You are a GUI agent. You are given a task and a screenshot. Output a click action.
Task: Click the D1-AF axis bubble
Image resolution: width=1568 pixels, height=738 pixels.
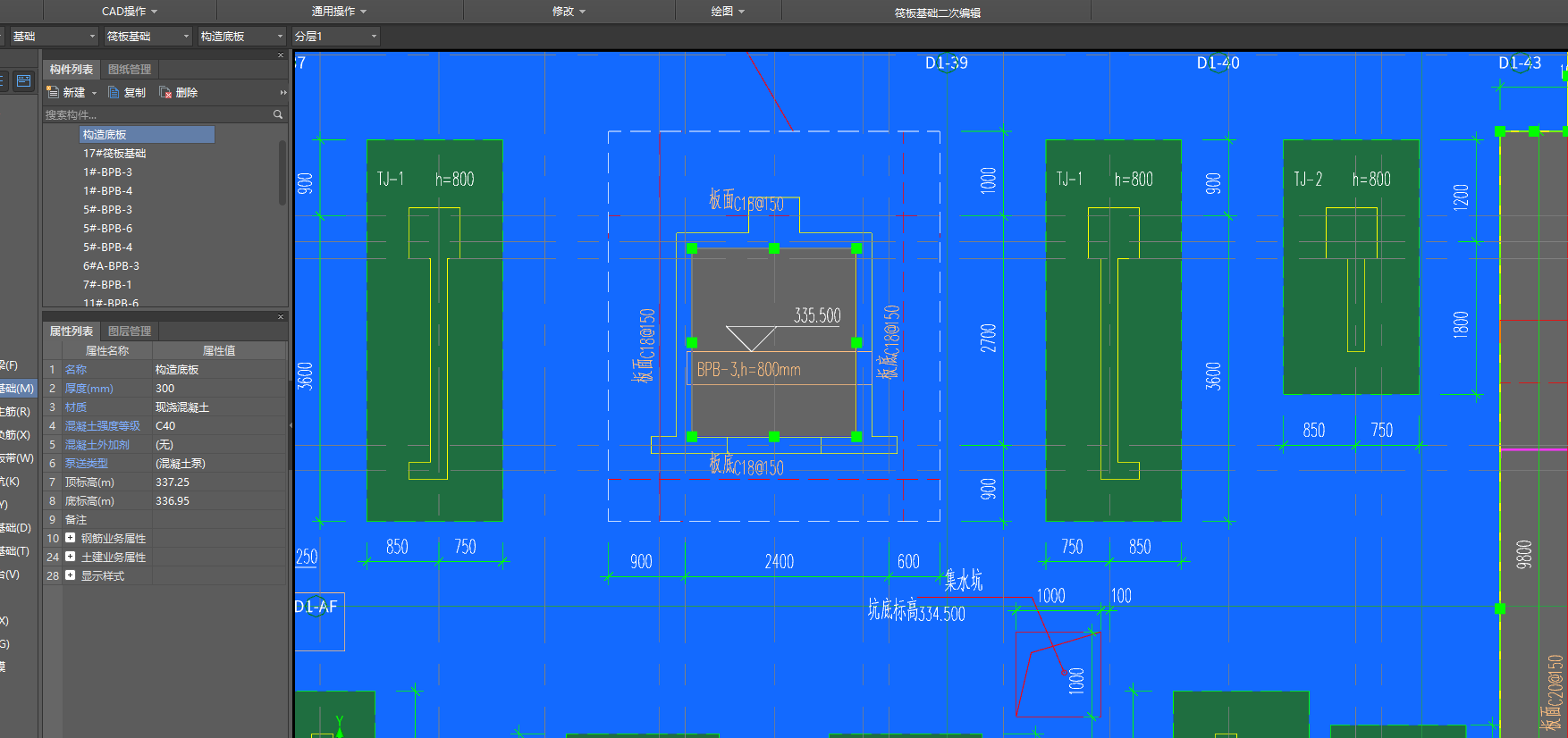coord(316,607)
